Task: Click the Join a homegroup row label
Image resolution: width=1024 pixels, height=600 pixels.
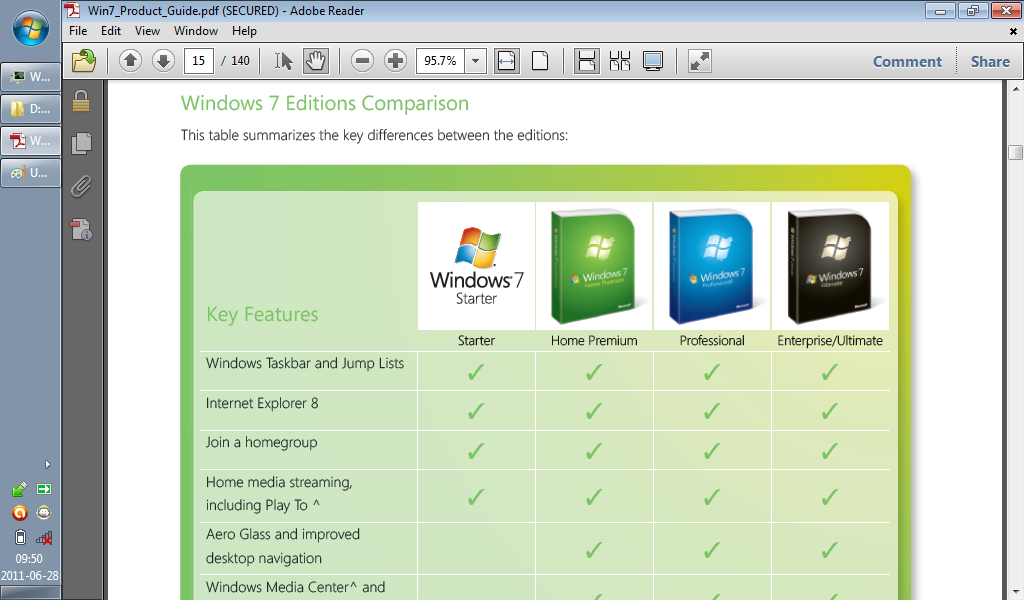Action: pos(261,443)
